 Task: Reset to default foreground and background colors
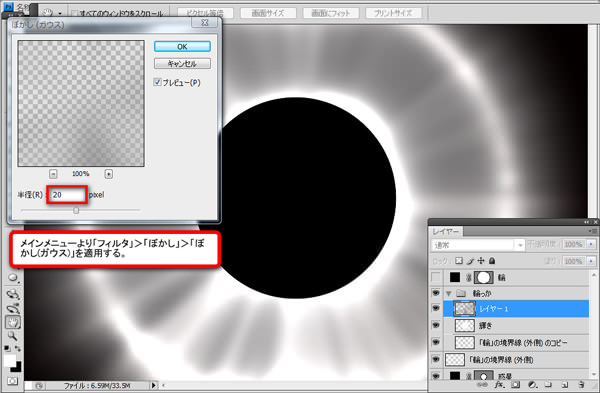click(7, 348)
